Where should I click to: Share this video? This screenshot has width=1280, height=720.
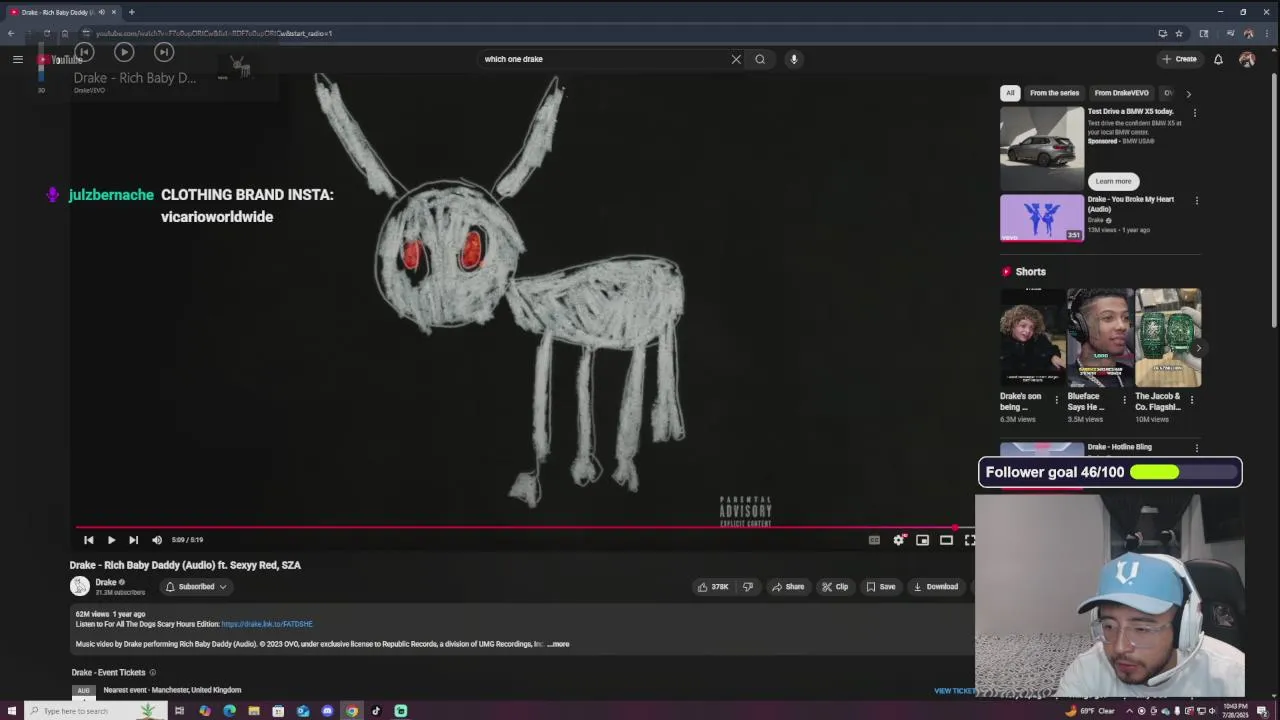pyautogui.click(x=788, y=587)
